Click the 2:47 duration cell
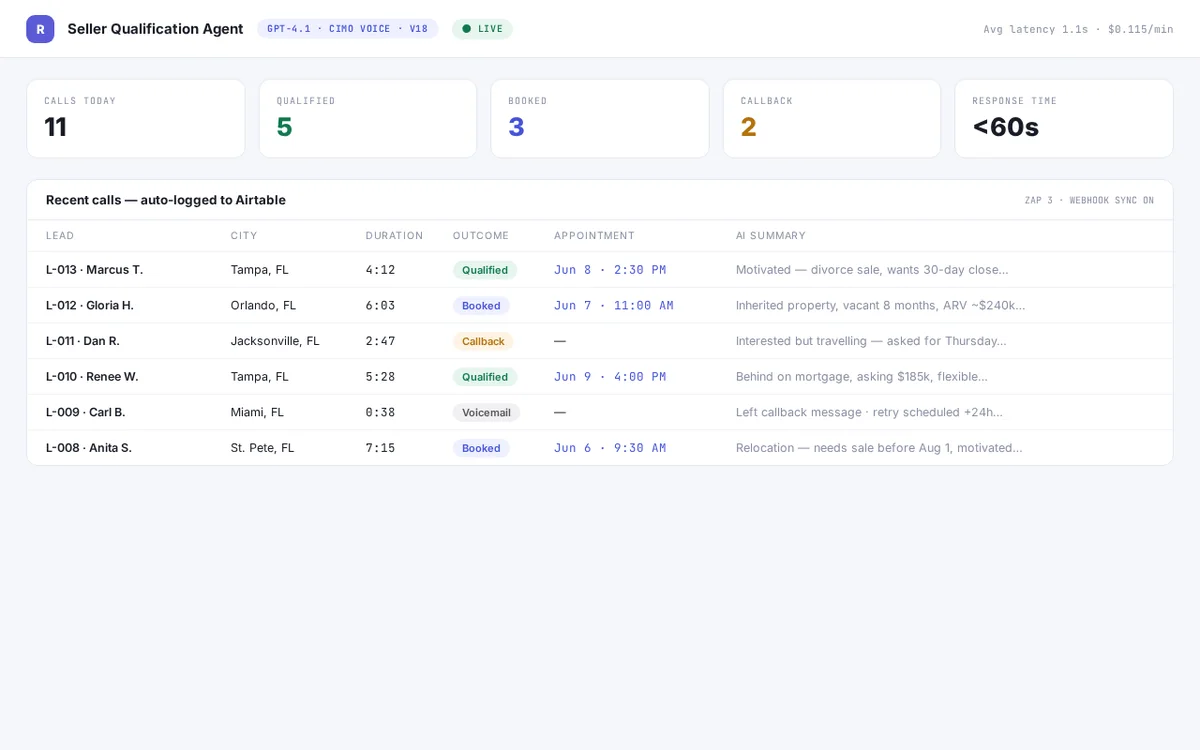This screenshot has height=750, width=1200. tap(380, 341)
